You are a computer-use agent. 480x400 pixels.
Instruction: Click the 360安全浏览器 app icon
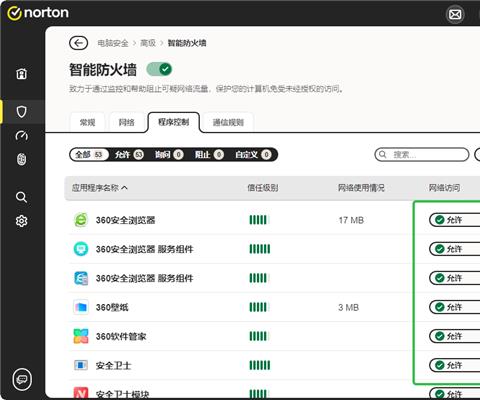point(81,220)
